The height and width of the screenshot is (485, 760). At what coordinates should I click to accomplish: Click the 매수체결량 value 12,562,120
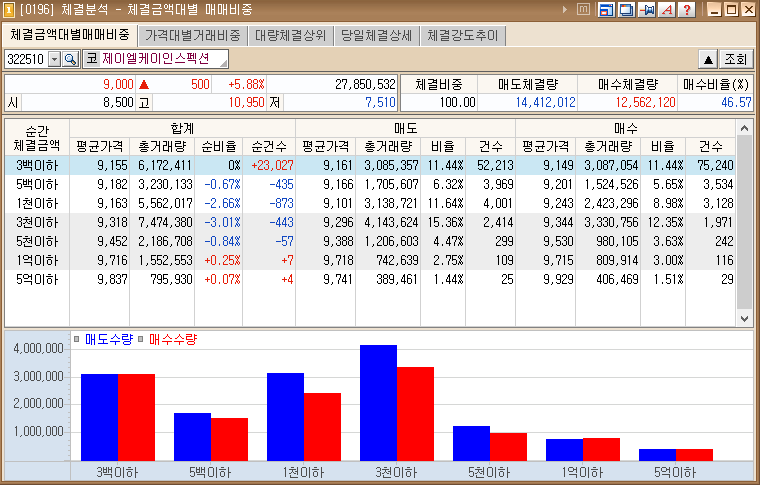[x=645, y=102]
